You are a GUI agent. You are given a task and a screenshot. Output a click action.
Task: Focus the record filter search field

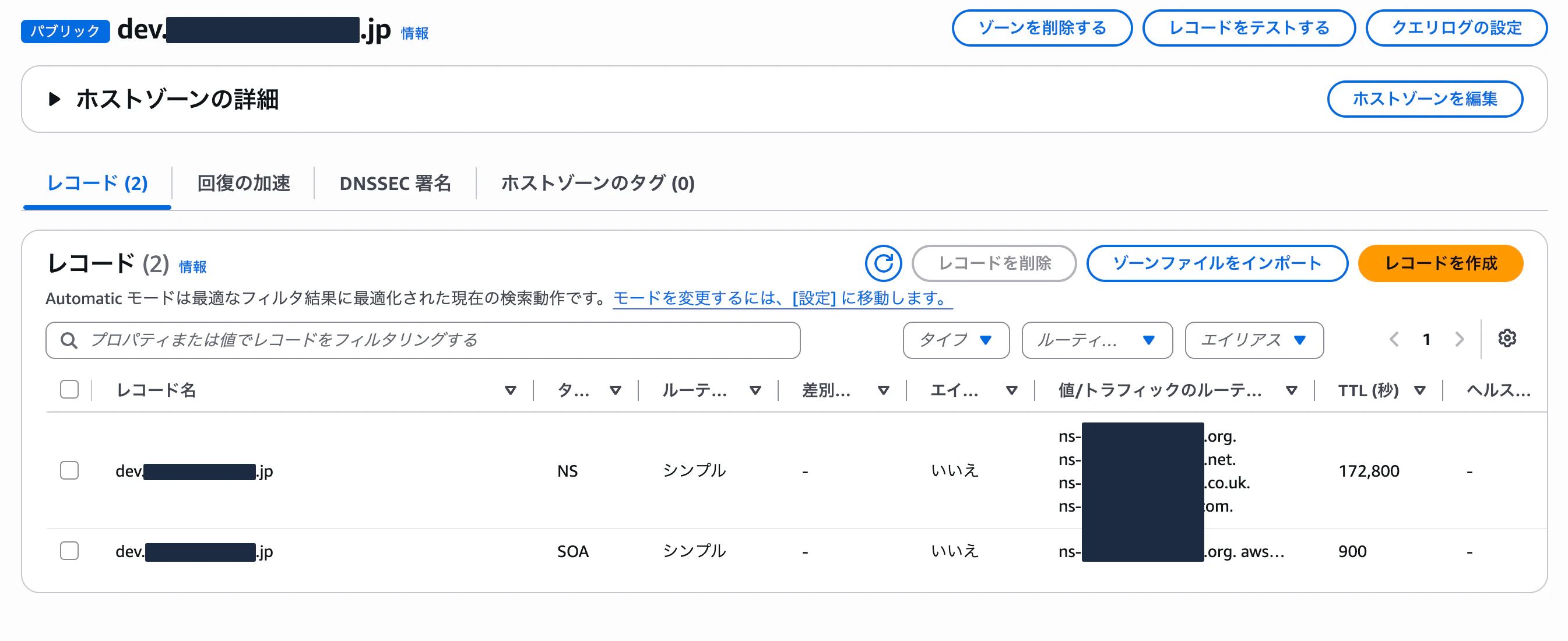(423, 340)
